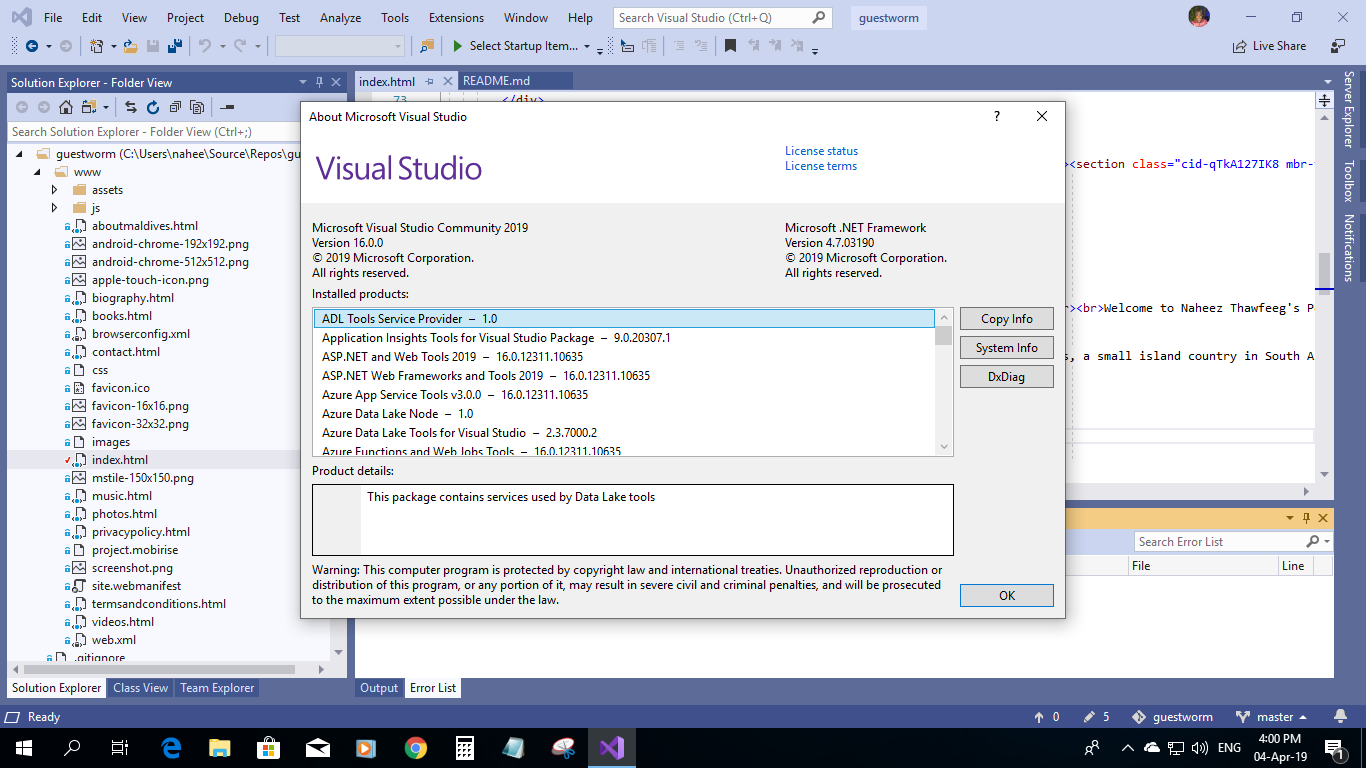Click the Open File folder icon

[x=131, y=46]
